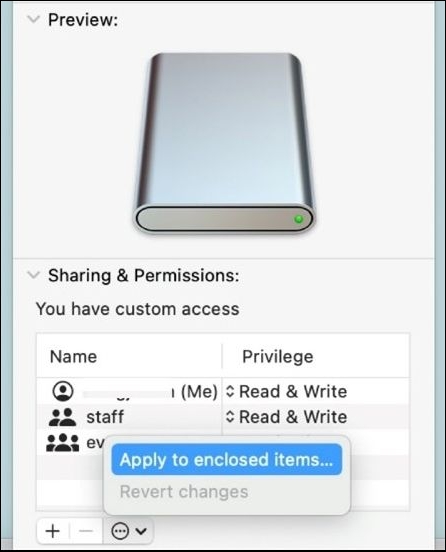Change privilege for the (Me) user
This screenshot has width=446, height=552.
(x=286, y=391)
